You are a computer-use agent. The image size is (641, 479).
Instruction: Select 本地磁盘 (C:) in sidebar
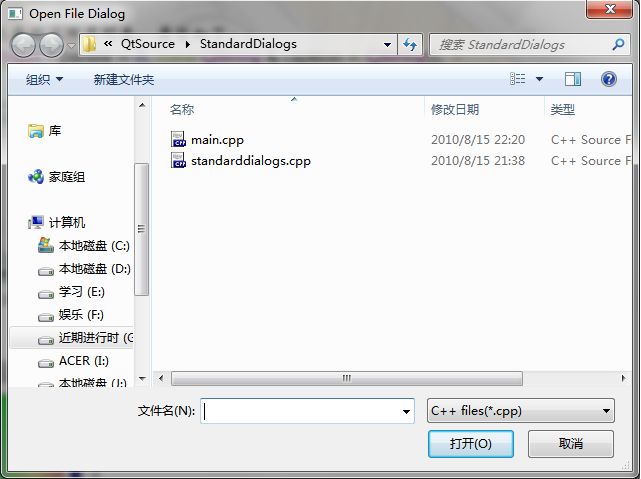click(x=84, y=246)
